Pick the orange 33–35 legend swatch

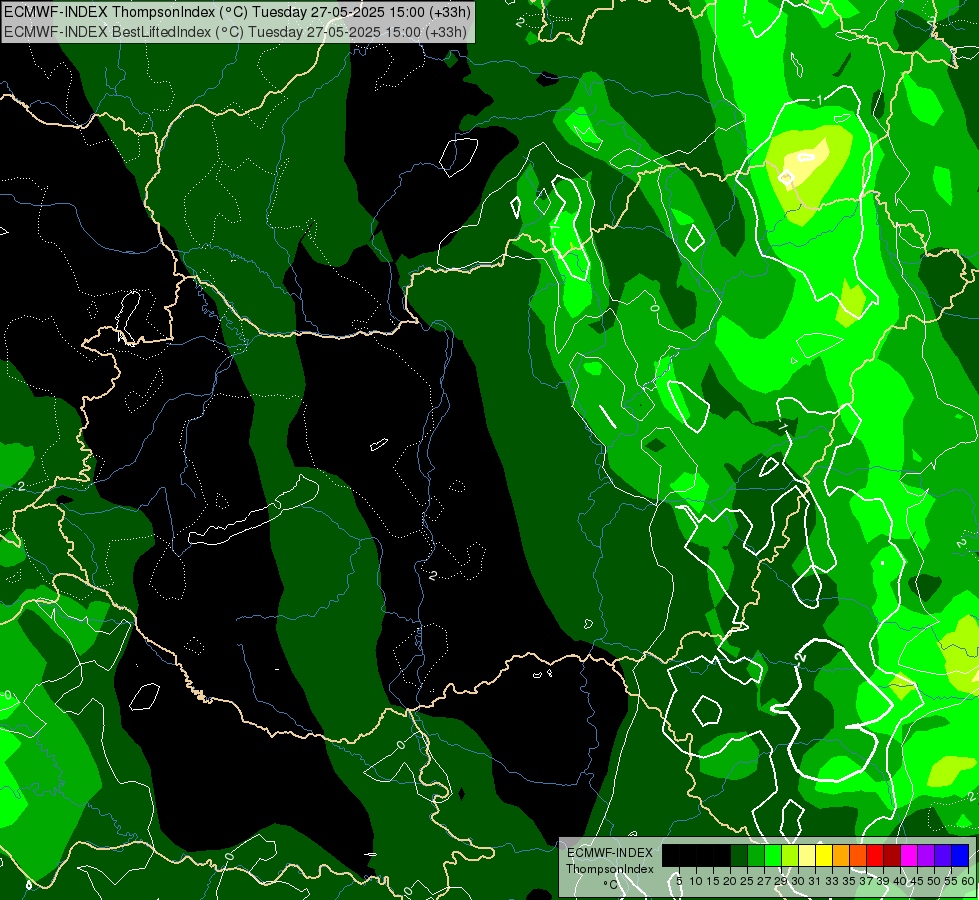click(842, 855)
